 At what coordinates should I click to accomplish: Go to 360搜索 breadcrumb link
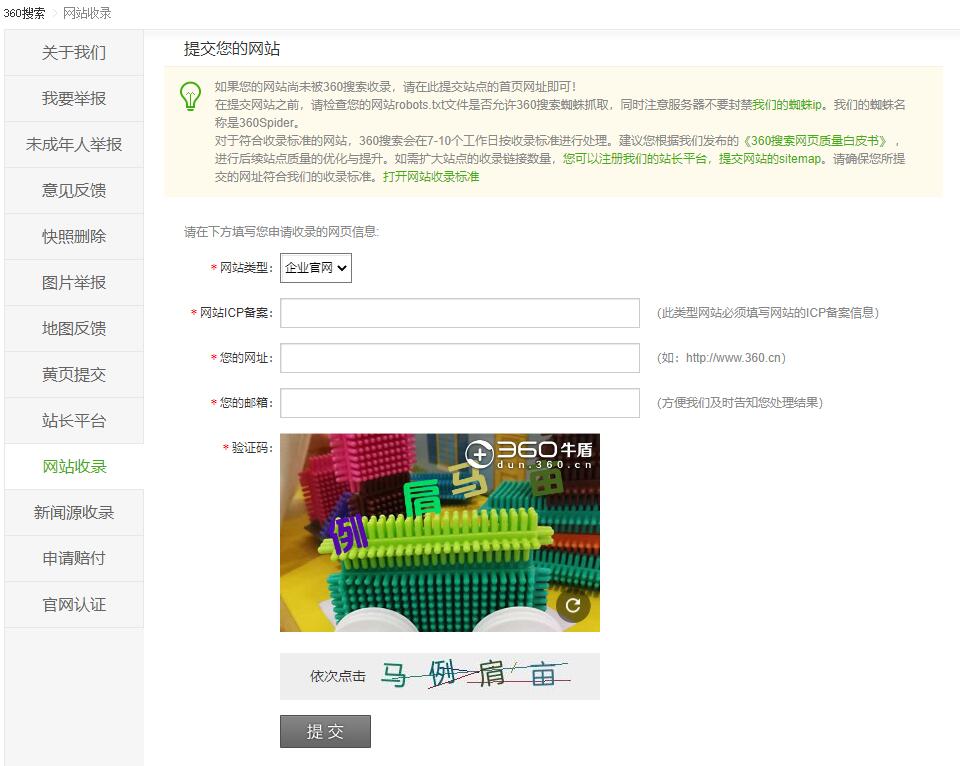[24, 13]
